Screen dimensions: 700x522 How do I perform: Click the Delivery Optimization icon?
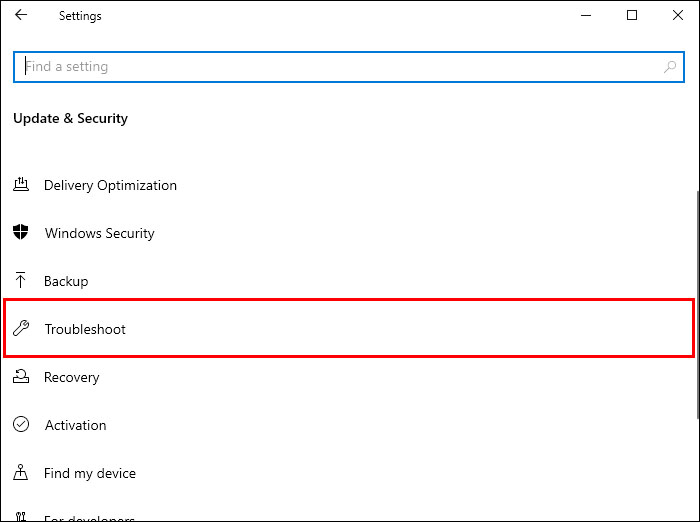(21, 185)
